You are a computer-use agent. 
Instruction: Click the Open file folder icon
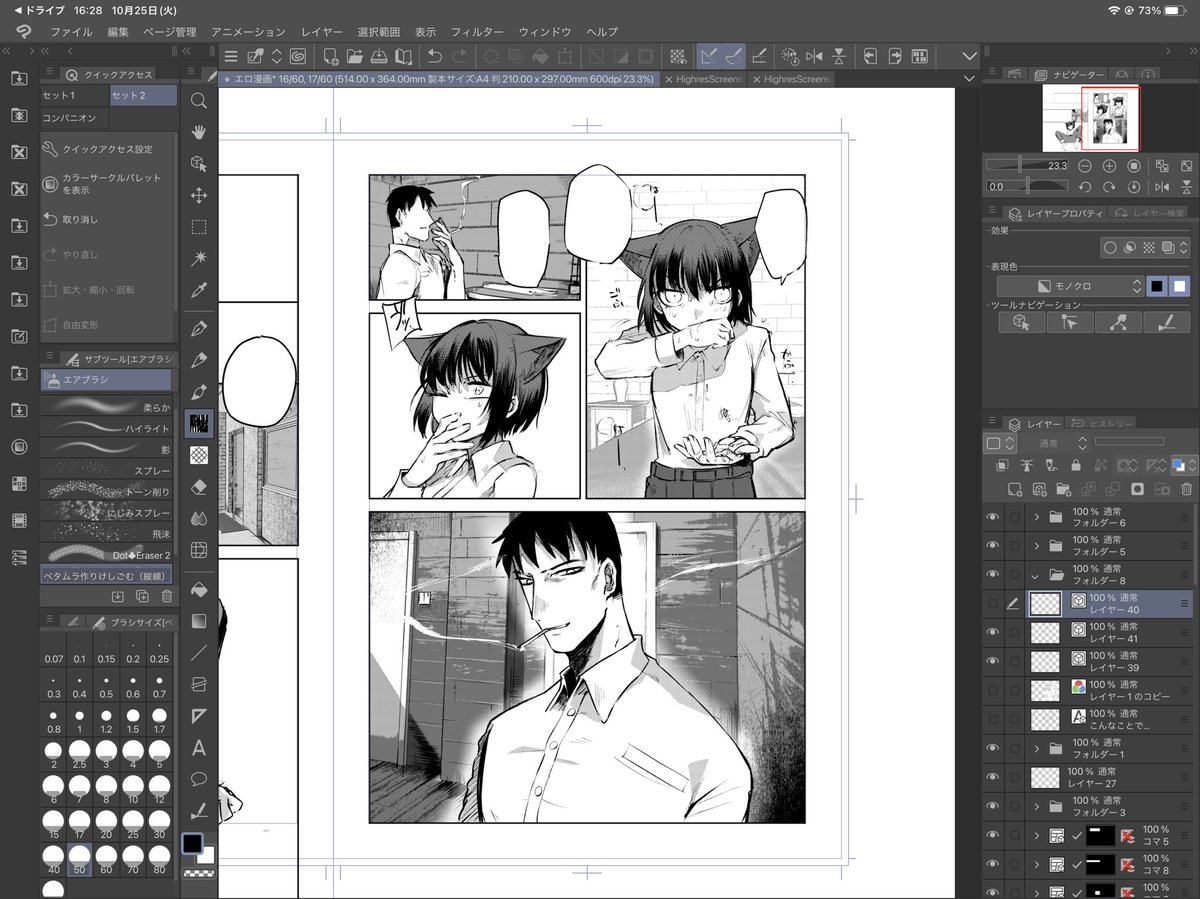coord(355,56)
